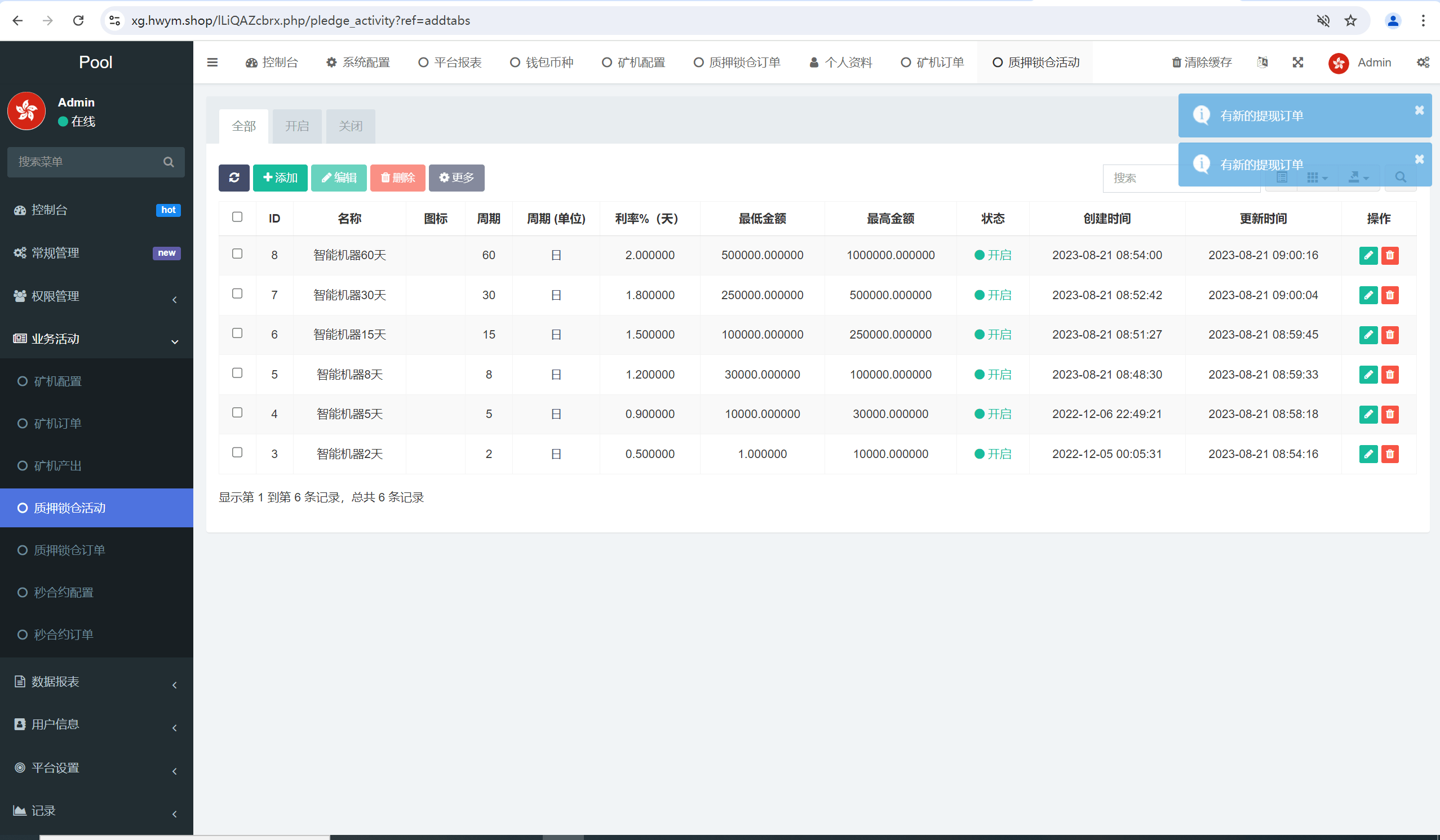Select the language translation icon in the top bar
The image size is (1440, 840).
[x=1263, y=63]
